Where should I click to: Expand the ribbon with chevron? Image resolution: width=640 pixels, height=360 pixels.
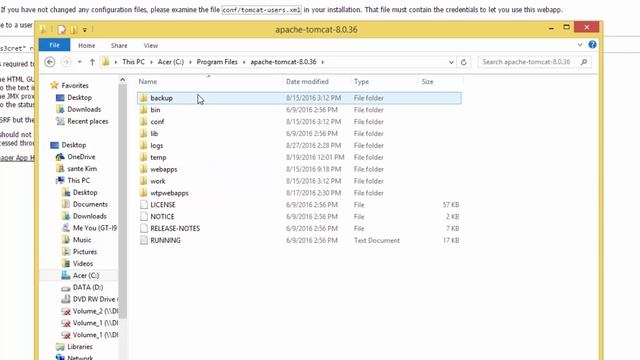click(x=580, y=45)
